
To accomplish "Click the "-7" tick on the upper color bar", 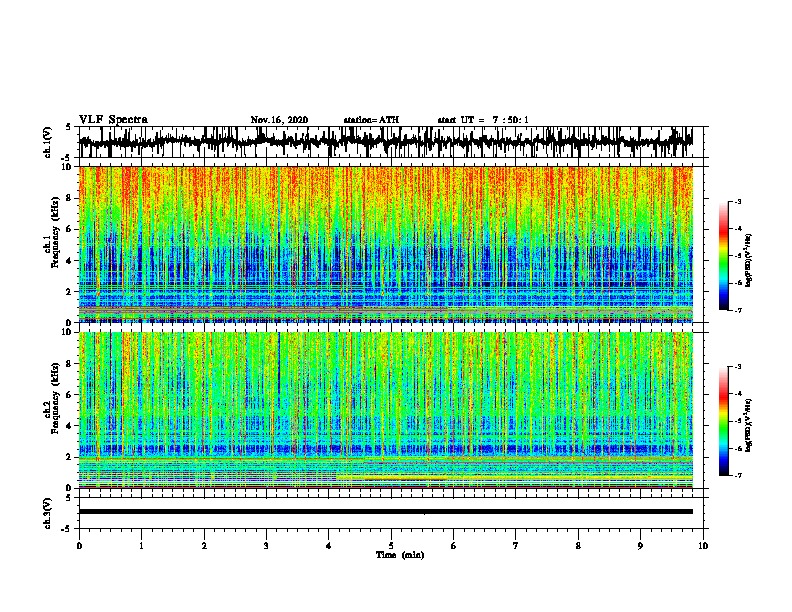I will pos(737,310).
